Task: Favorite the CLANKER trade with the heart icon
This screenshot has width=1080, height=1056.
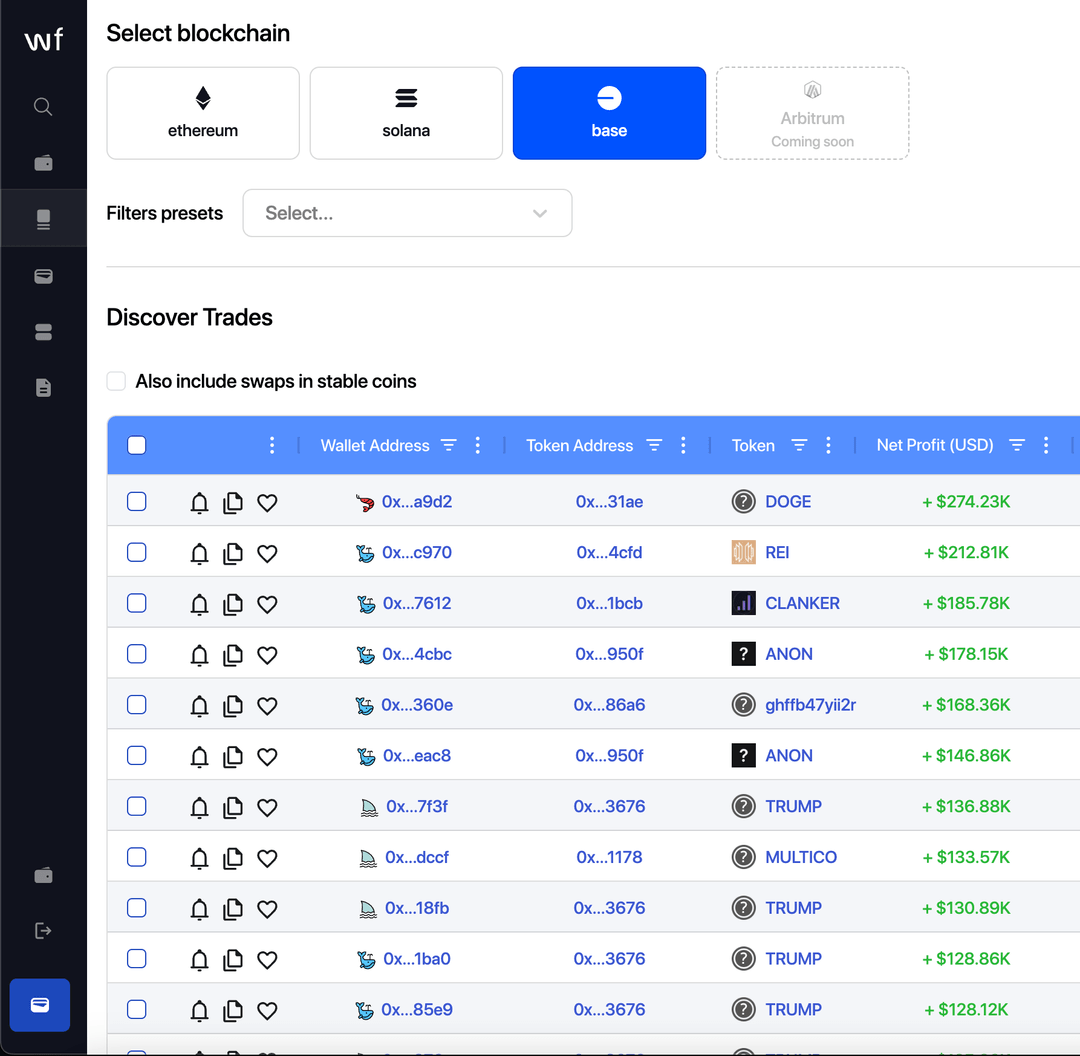Action: (x=267, y=605)
